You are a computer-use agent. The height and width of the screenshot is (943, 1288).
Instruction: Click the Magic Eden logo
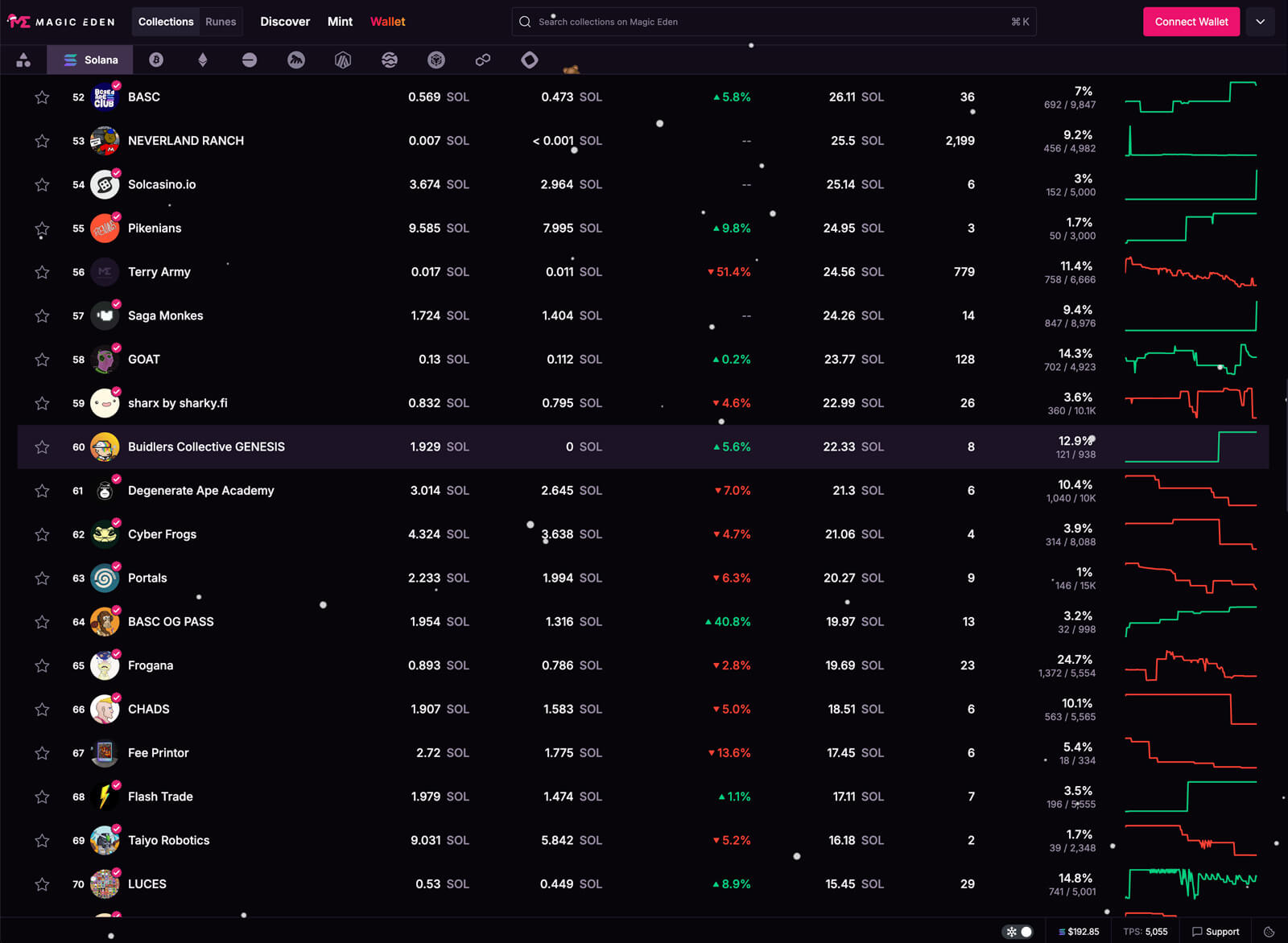pos(61,22)
